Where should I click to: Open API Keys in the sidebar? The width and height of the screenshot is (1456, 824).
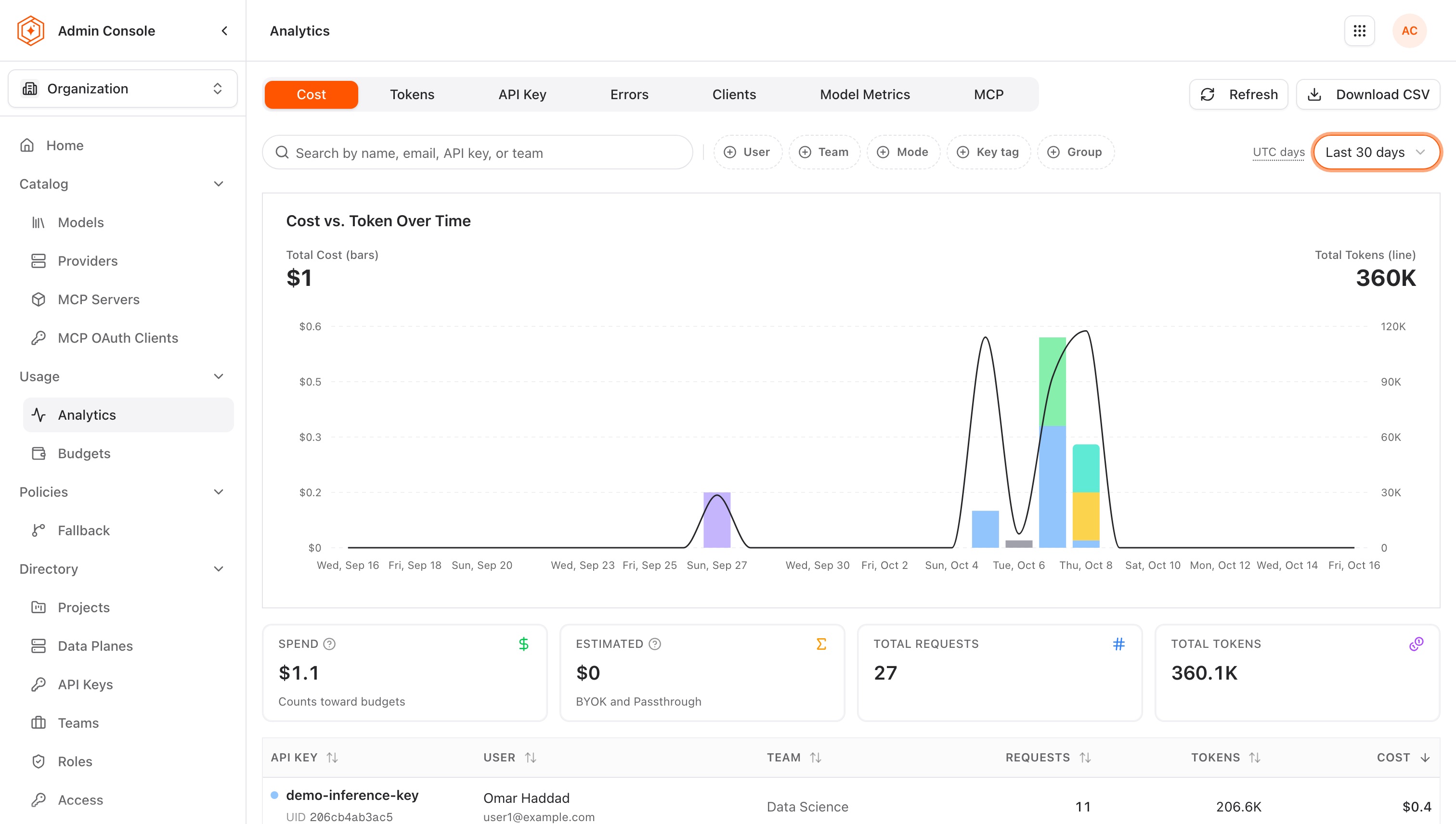point(128,684)
